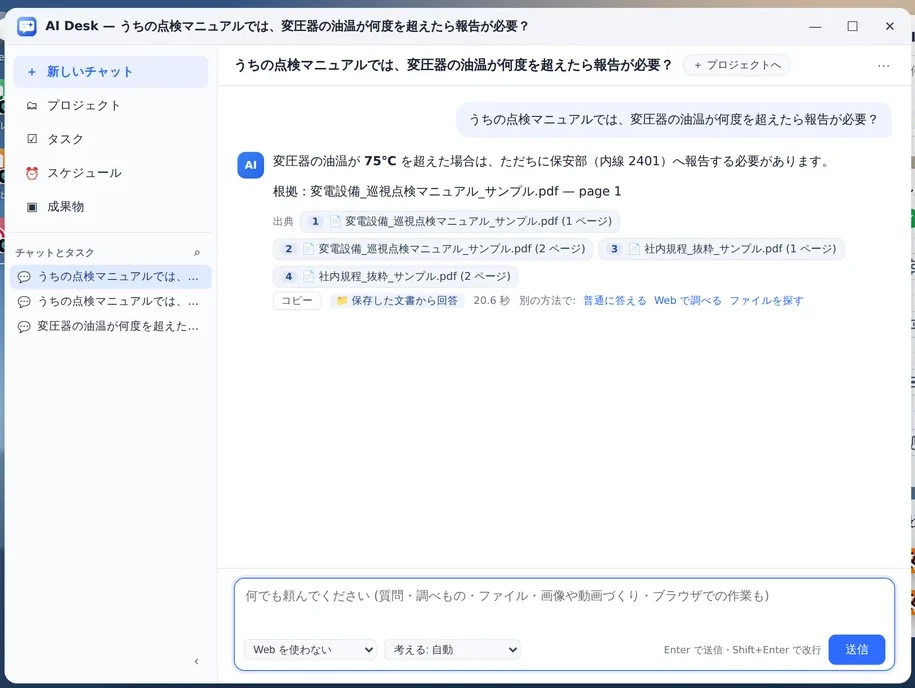Open the プロジェクト sidebar section

click(x=110, y=106)
